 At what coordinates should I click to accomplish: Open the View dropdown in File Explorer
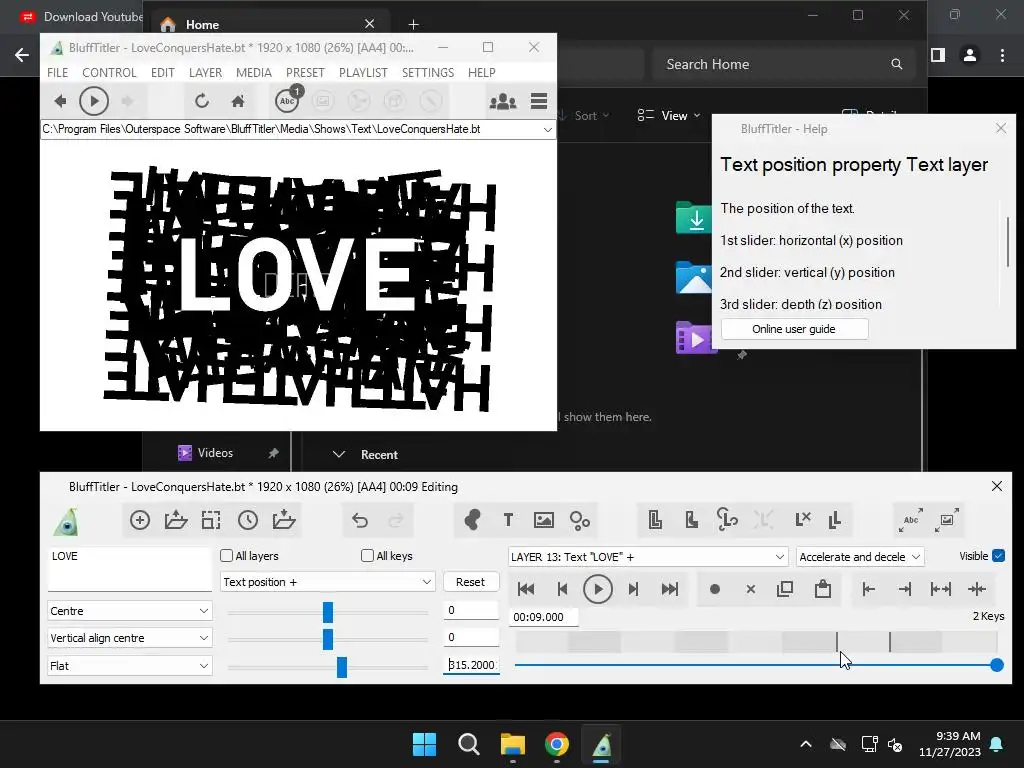pos(669,116)
